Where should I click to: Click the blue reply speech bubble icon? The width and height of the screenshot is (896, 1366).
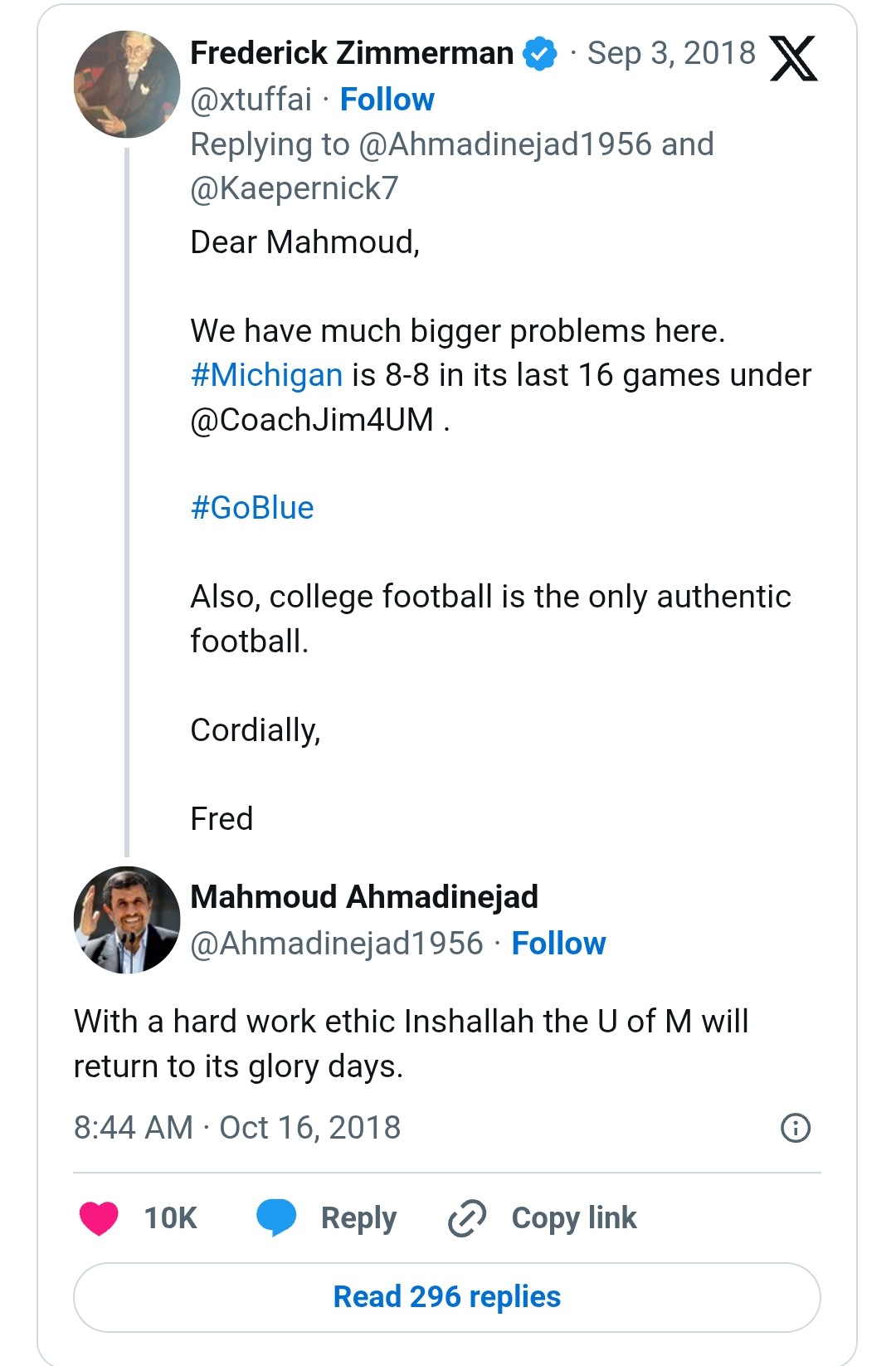pos(276,1218)
